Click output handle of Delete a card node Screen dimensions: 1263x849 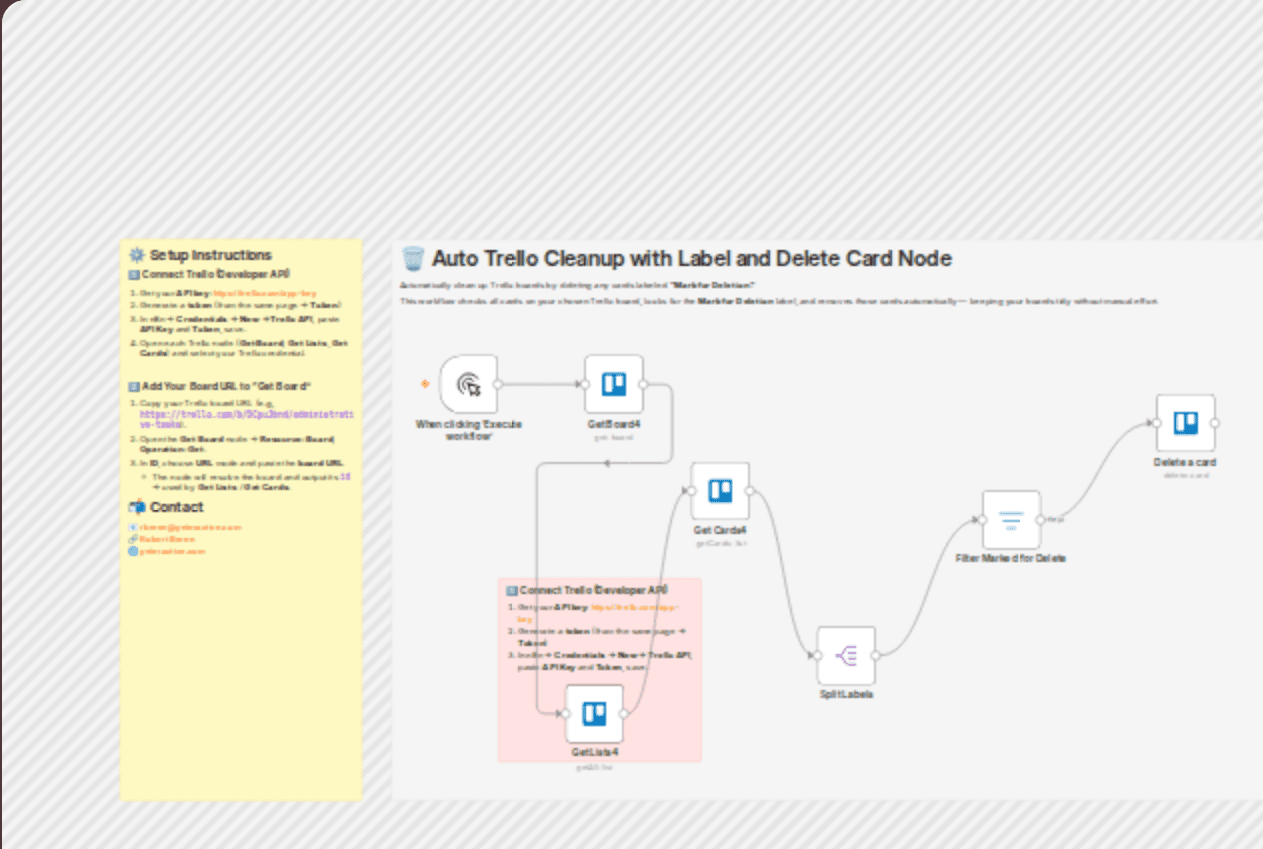(x=1214, y=422)
